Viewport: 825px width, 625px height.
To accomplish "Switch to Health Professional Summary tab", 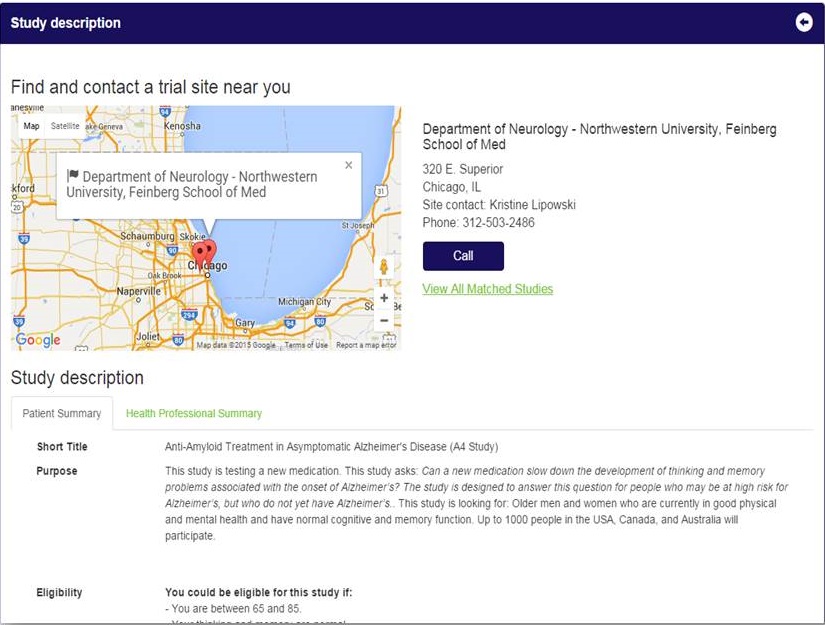I will pos(194,413).
